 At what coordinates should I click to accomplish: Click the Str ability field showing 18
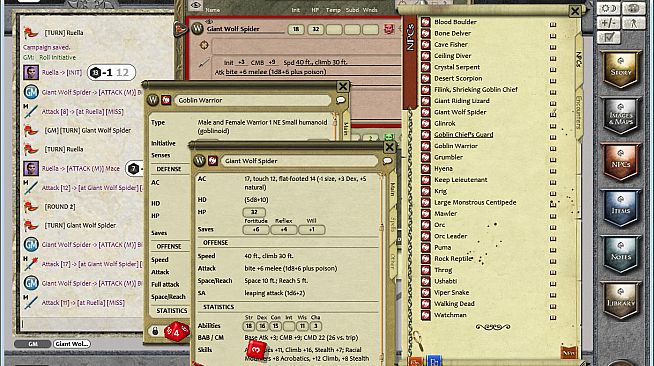249,326
